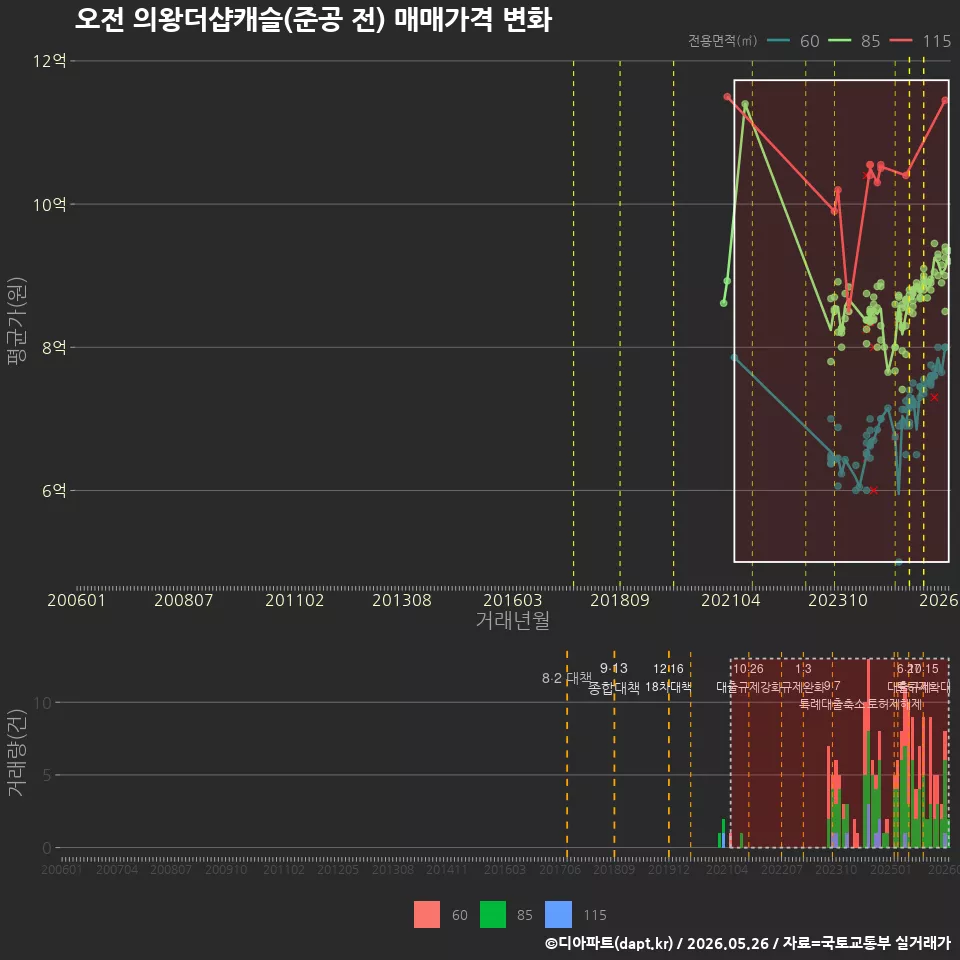This screenshot has height=960, width=960.
Task: Click the green 85 line legend swatch
Action: [839, 41]
